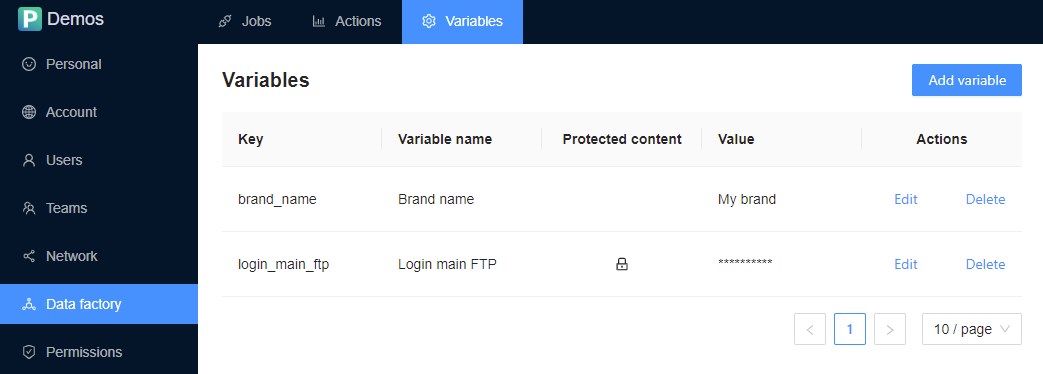Click the Users person icon
Image resolution: width=1043 pixels, height=374 pixels.
pos(29,160)
